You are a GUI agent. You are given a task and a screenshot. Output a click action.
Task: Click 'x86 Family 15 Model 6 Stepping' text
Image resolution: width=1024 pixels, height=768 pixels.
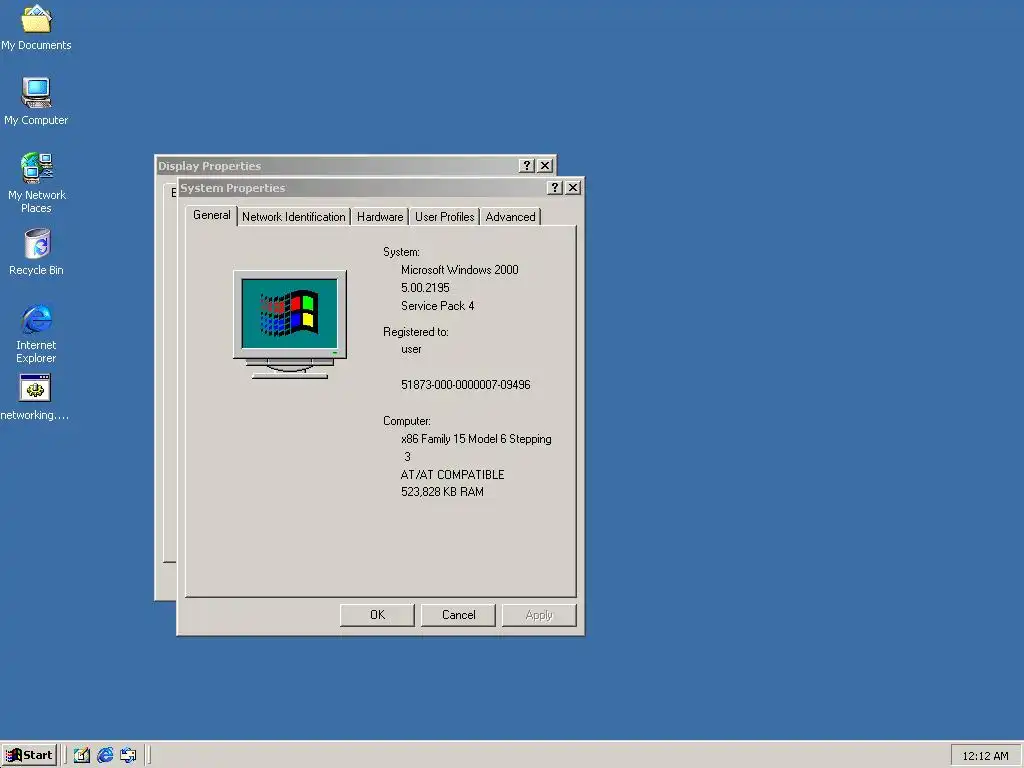click(476, 439)
